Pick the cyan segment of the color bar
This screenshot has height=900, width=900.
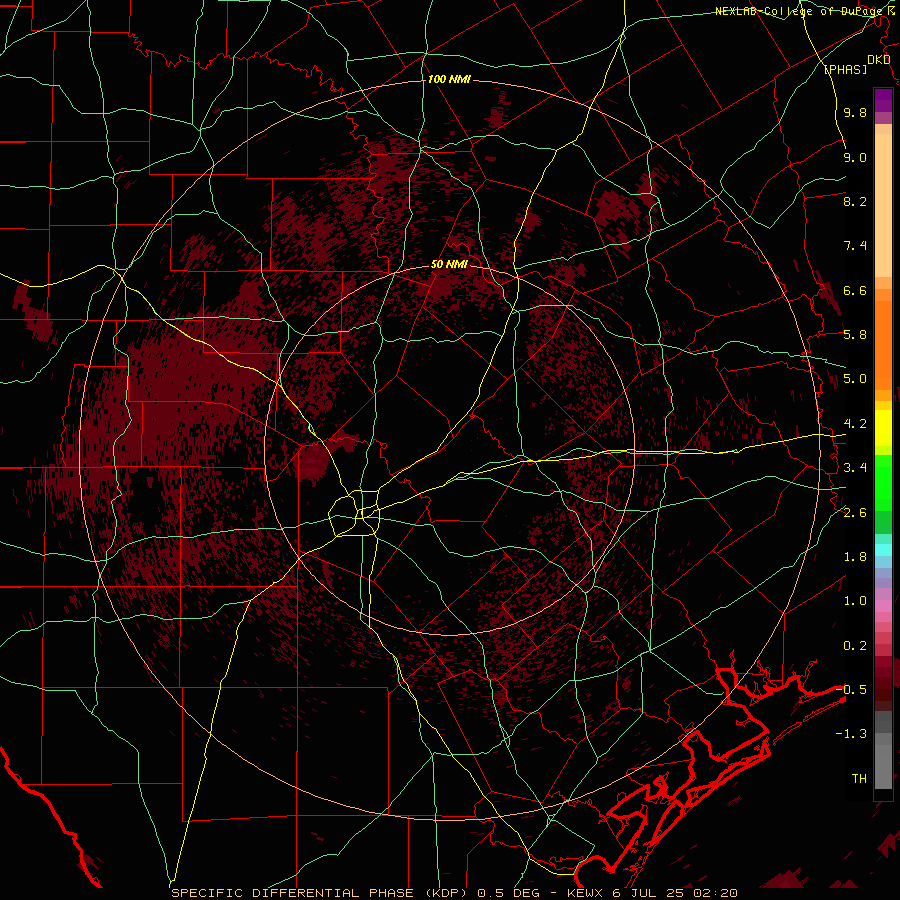point(883,550)
